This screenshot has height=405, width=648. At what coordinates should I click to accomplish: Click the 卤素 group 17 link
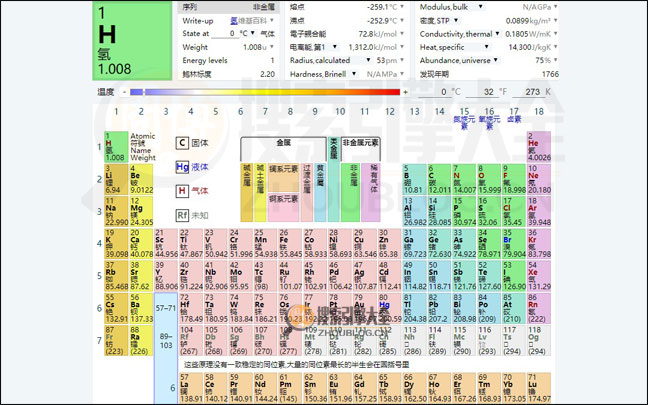514,119
